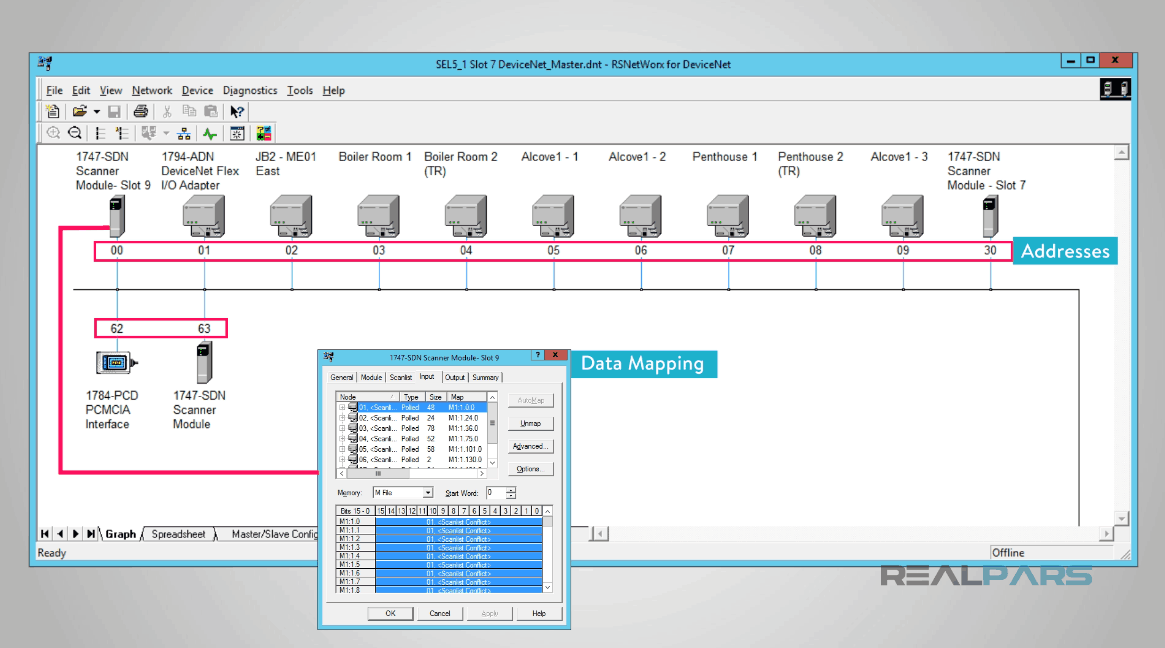Click the Save floppy disk icon
Screen dimensions: 1165x648
[114, 111]
